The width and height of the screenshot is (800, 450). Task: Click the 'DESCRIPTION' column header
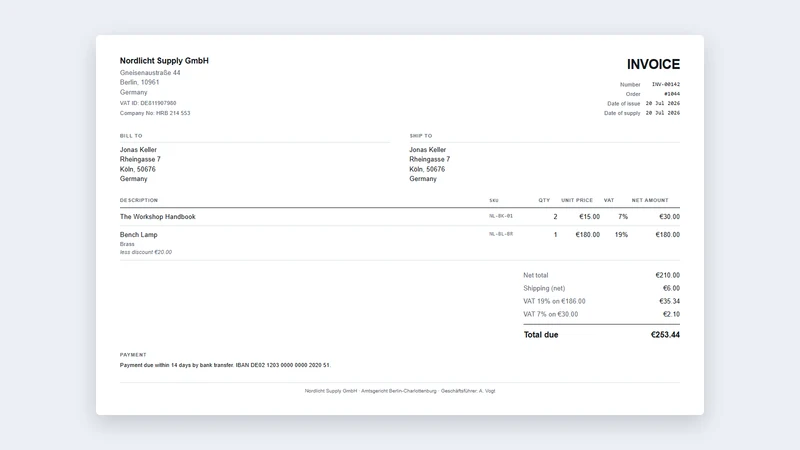(139, 200)
